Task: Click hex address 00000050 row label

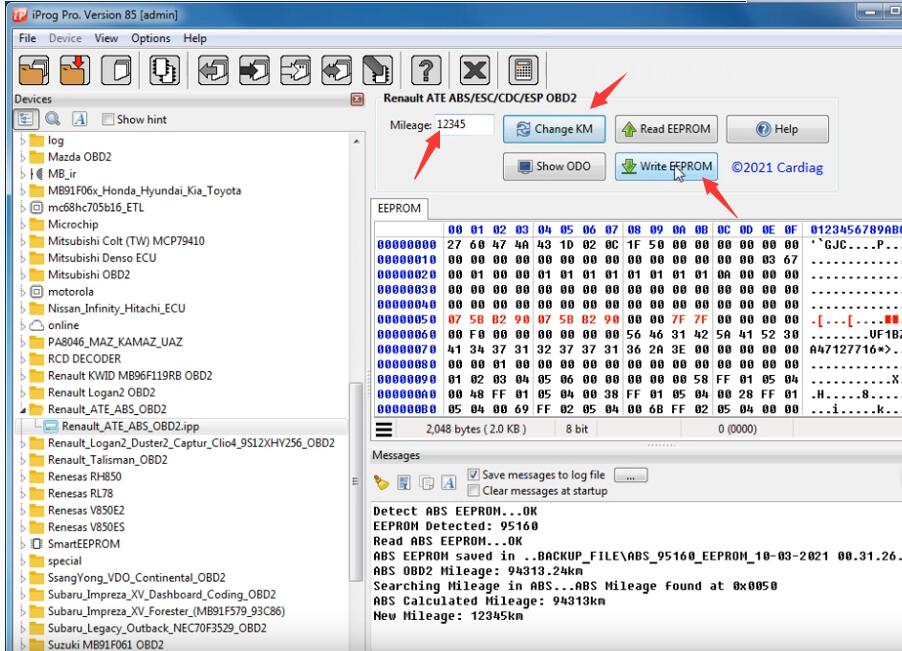Action: (407, 319)
